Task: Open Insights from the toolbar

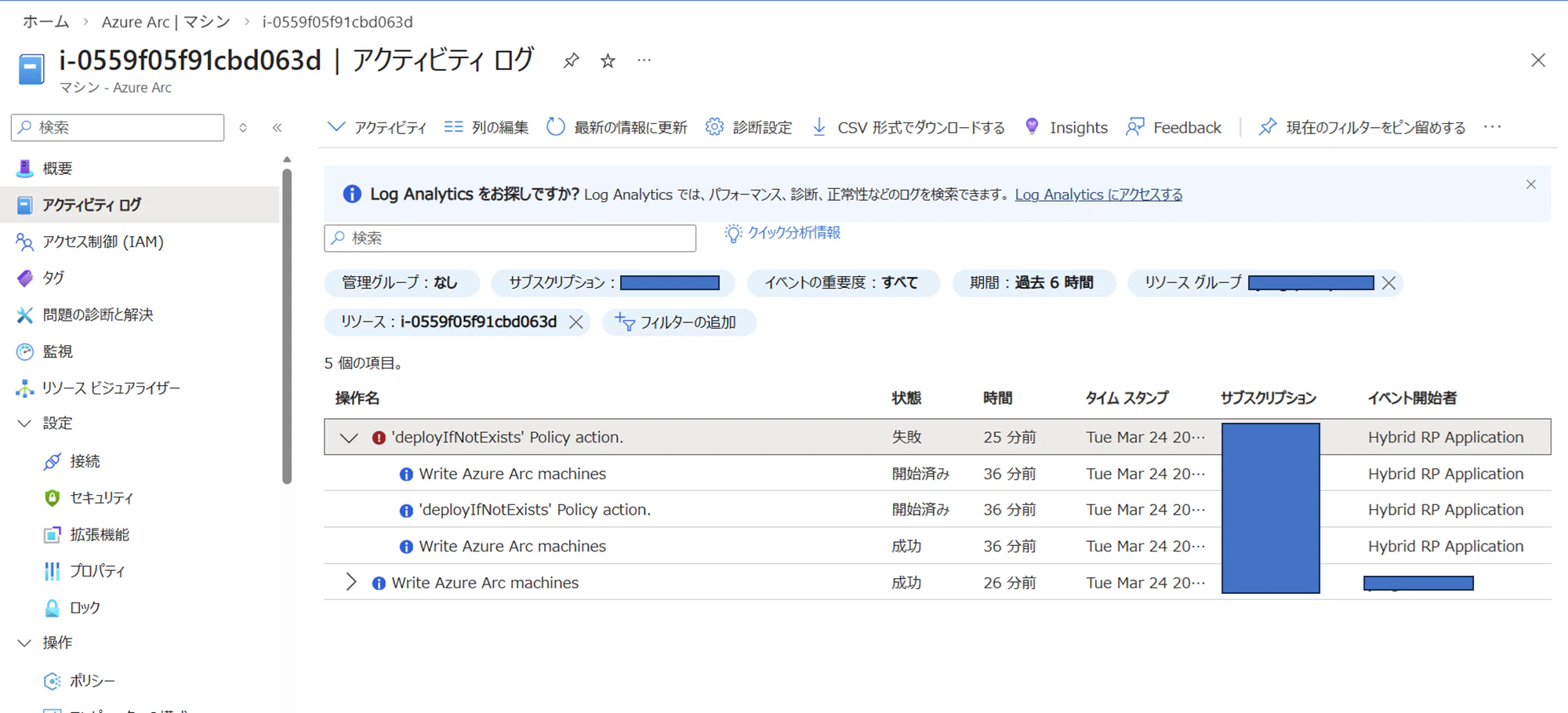Action: click(x=1066, y=127)
